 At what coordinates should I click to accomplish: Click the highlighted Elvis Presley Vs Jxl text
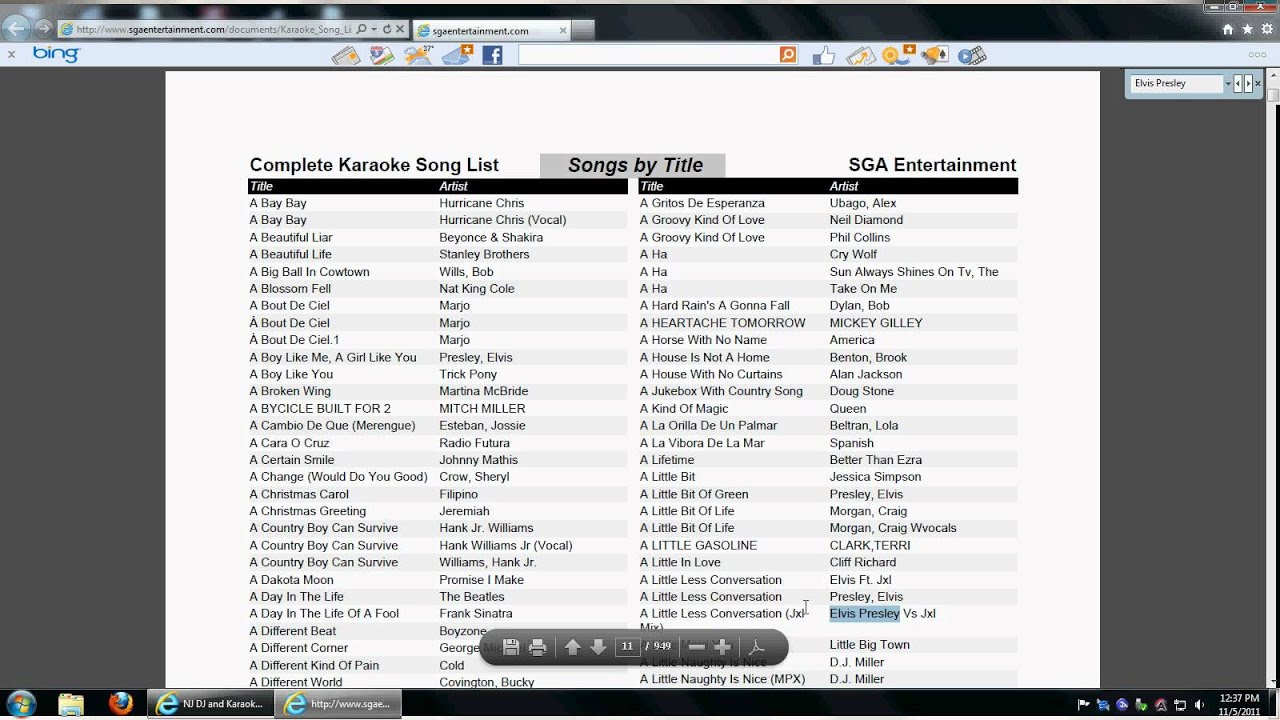click(x=882, y=614)
